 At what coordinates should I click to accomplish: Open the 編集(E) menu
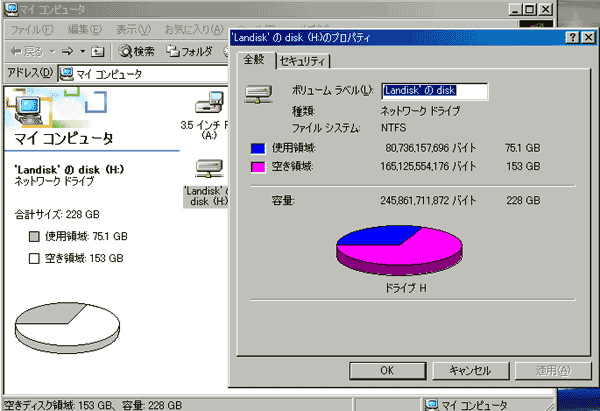tap(85, 29)
